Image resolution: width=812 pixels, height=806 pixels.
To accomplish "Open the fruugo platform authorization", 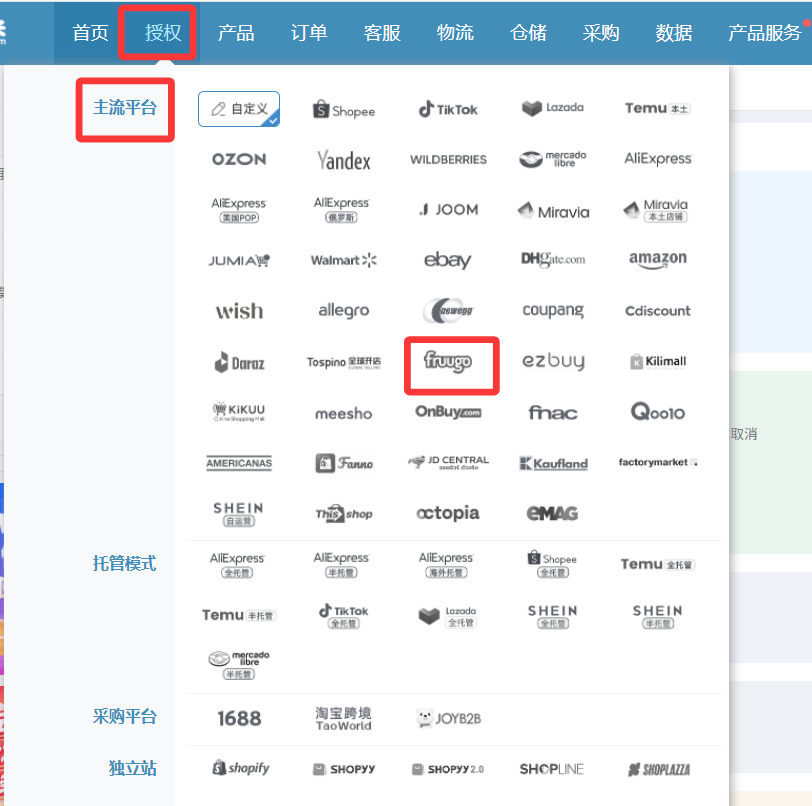I will [x=448, y=361].
